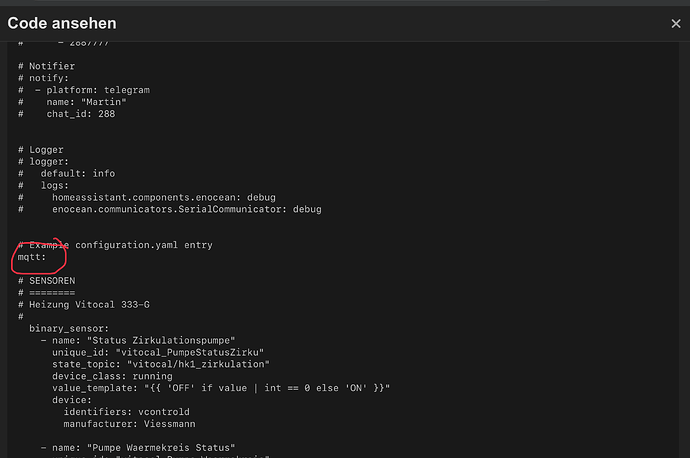Click the unique_id vitocal_PumpeStatusZirku line
The width and height of the screenshot is (690, 458).
click(x=158, y=352)
